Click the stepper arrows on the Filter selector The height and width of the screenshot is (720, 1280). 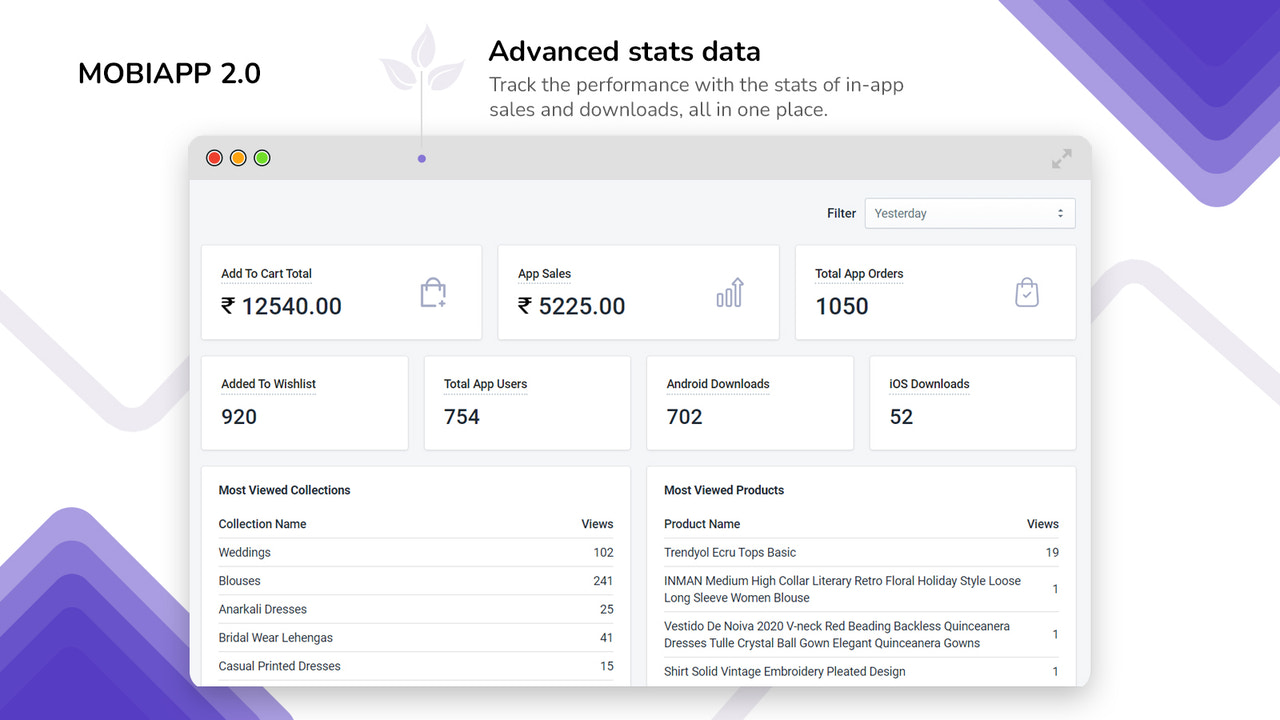click(1059, 213)
